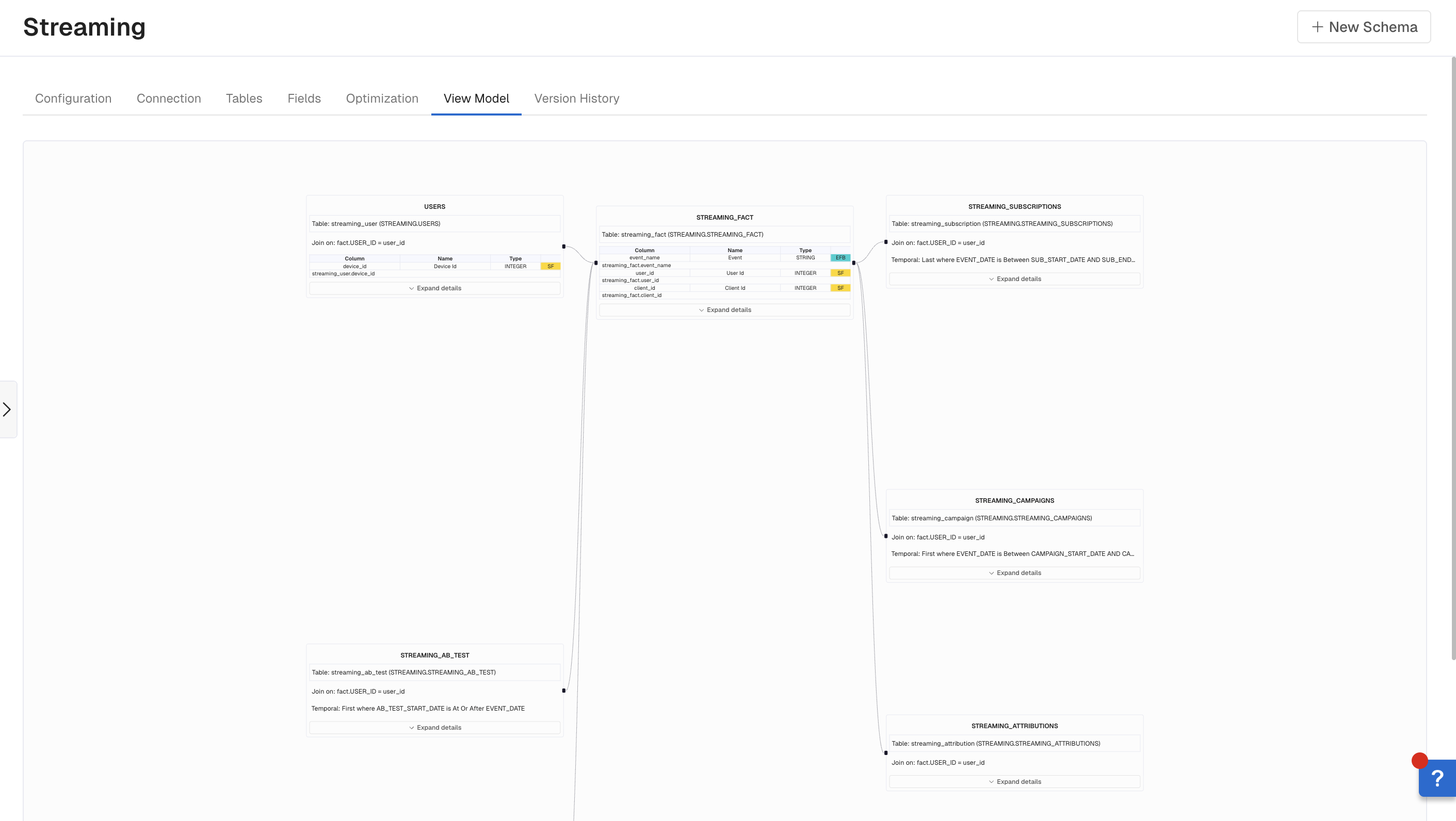The image size is (1456, 821).
Task: Click the USERS join connector node
Action: click(x=563, y=247)
